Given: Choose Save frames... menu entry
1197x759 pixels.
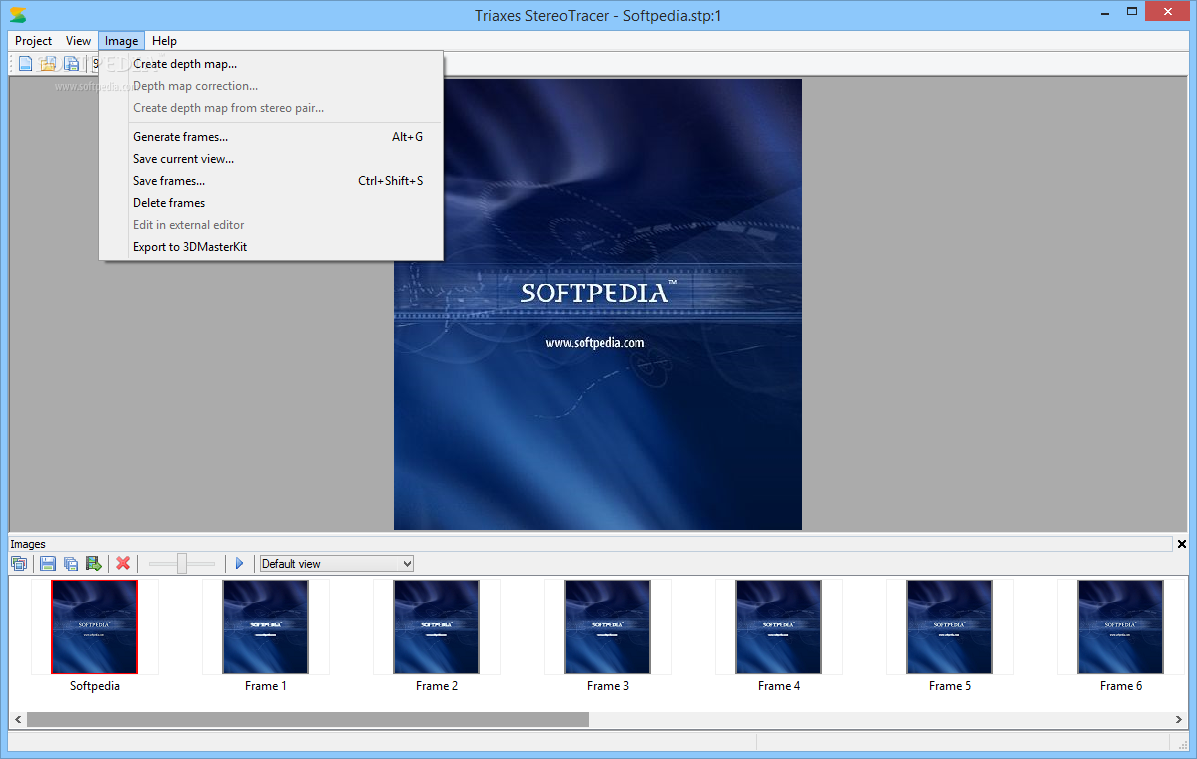Looking at the screenshot, I should (x=271, y=181).
